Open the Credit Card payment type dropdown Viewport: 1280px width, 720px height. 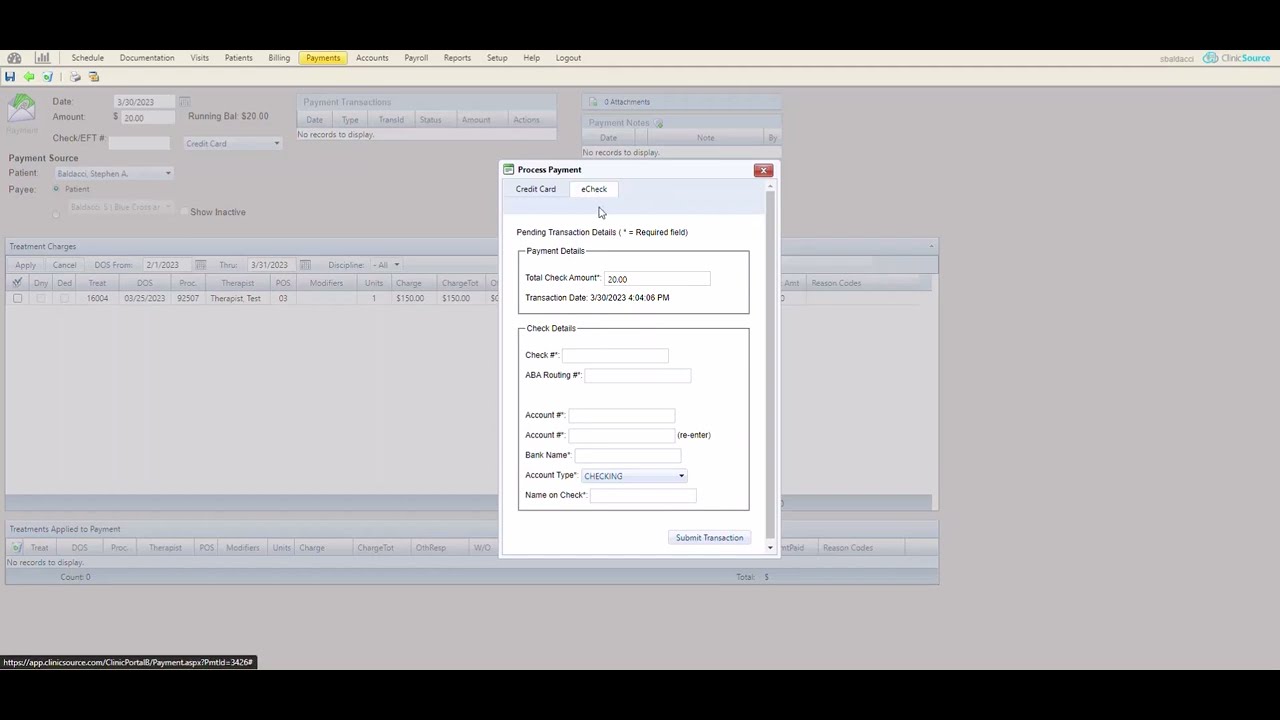[x=233, y=144]
